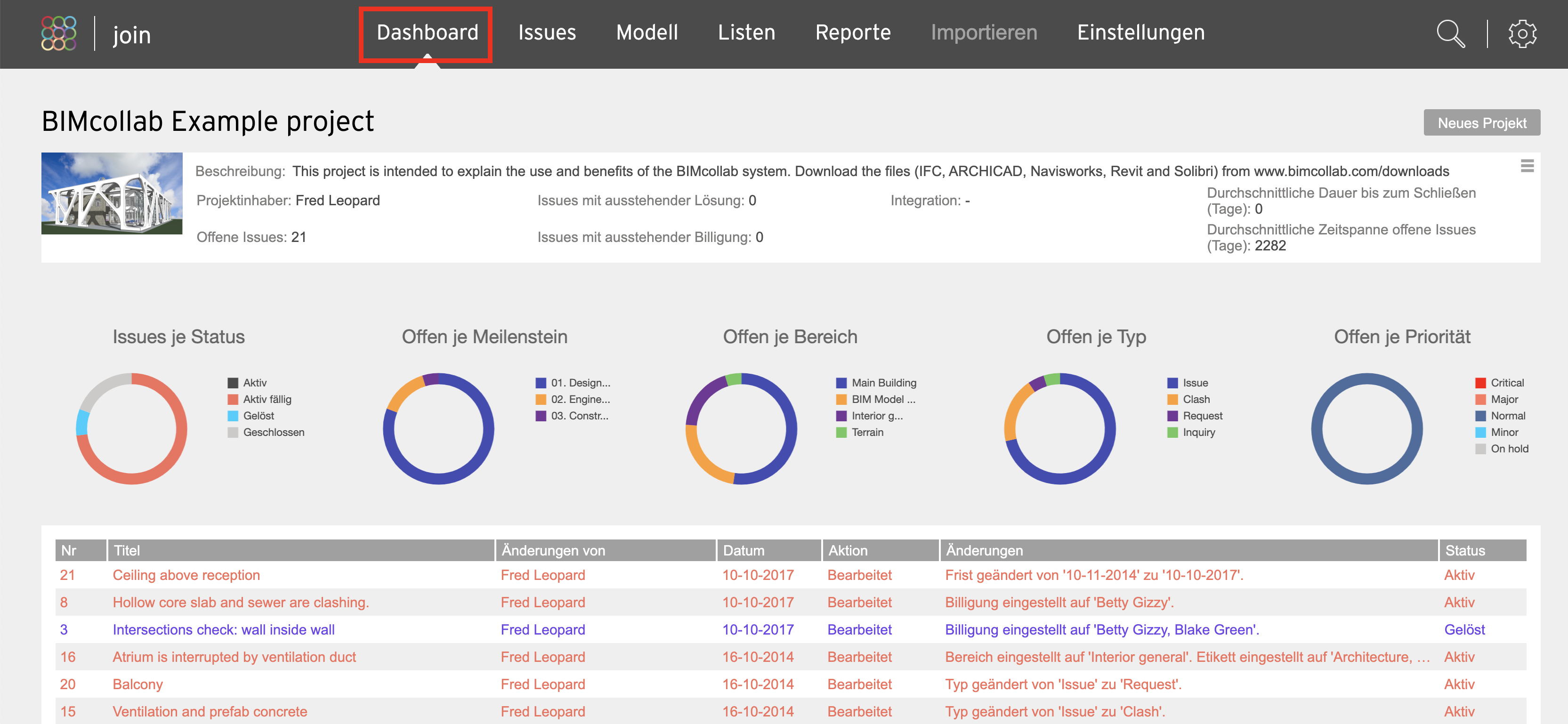Click the BIM Model legend swatch
The height and width of the screenshot is (724, 1568).
click(x=841, y=399)
